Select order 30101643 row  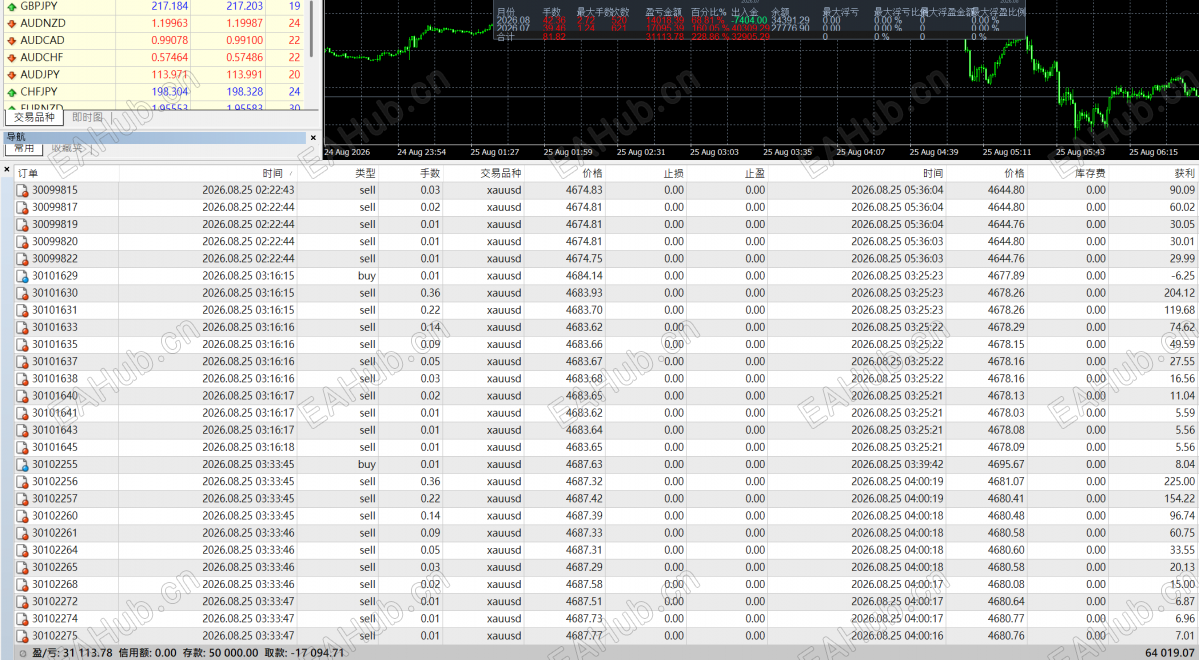click(x=606, y=431)
